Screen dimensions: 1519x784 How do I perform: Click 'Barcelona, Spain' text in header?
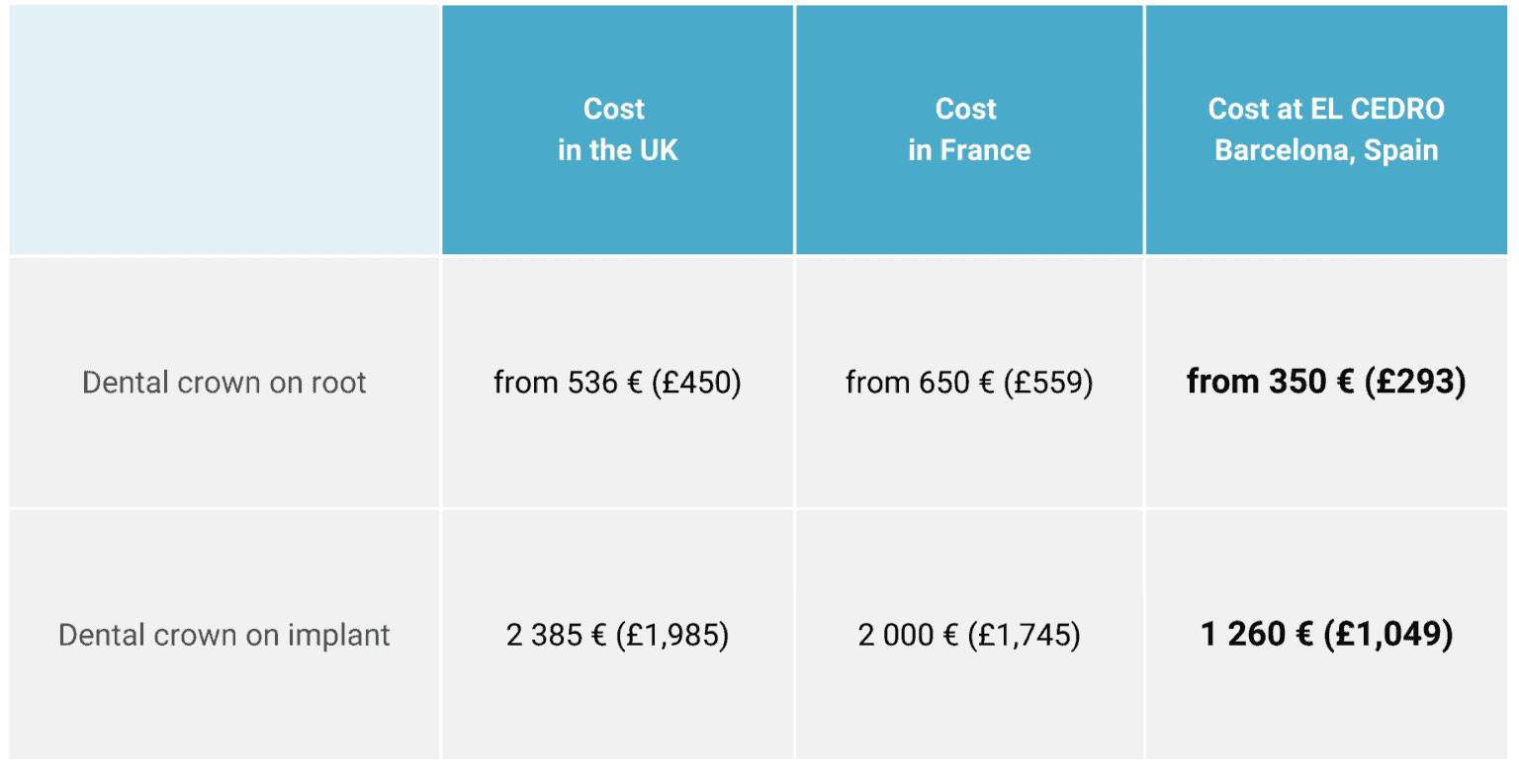[x=1325, y=150]
